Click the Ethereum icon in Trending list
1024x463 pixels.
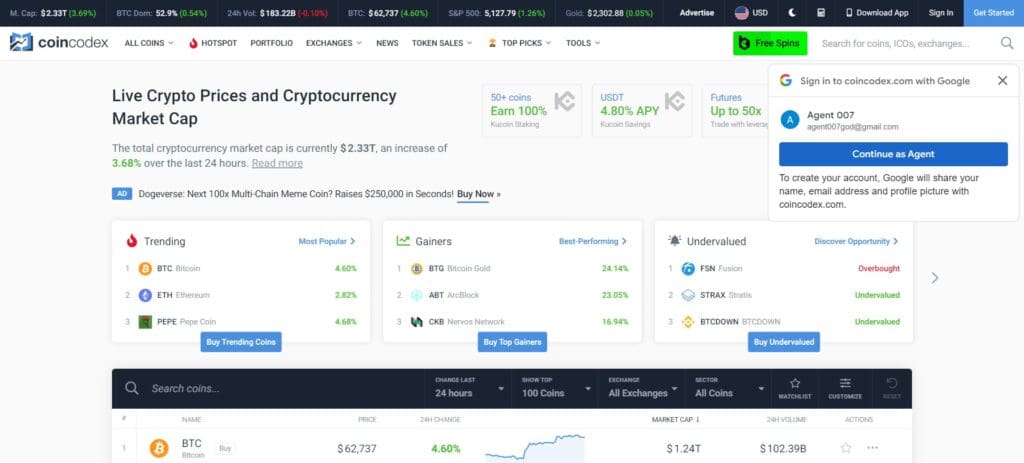[145, 295]
